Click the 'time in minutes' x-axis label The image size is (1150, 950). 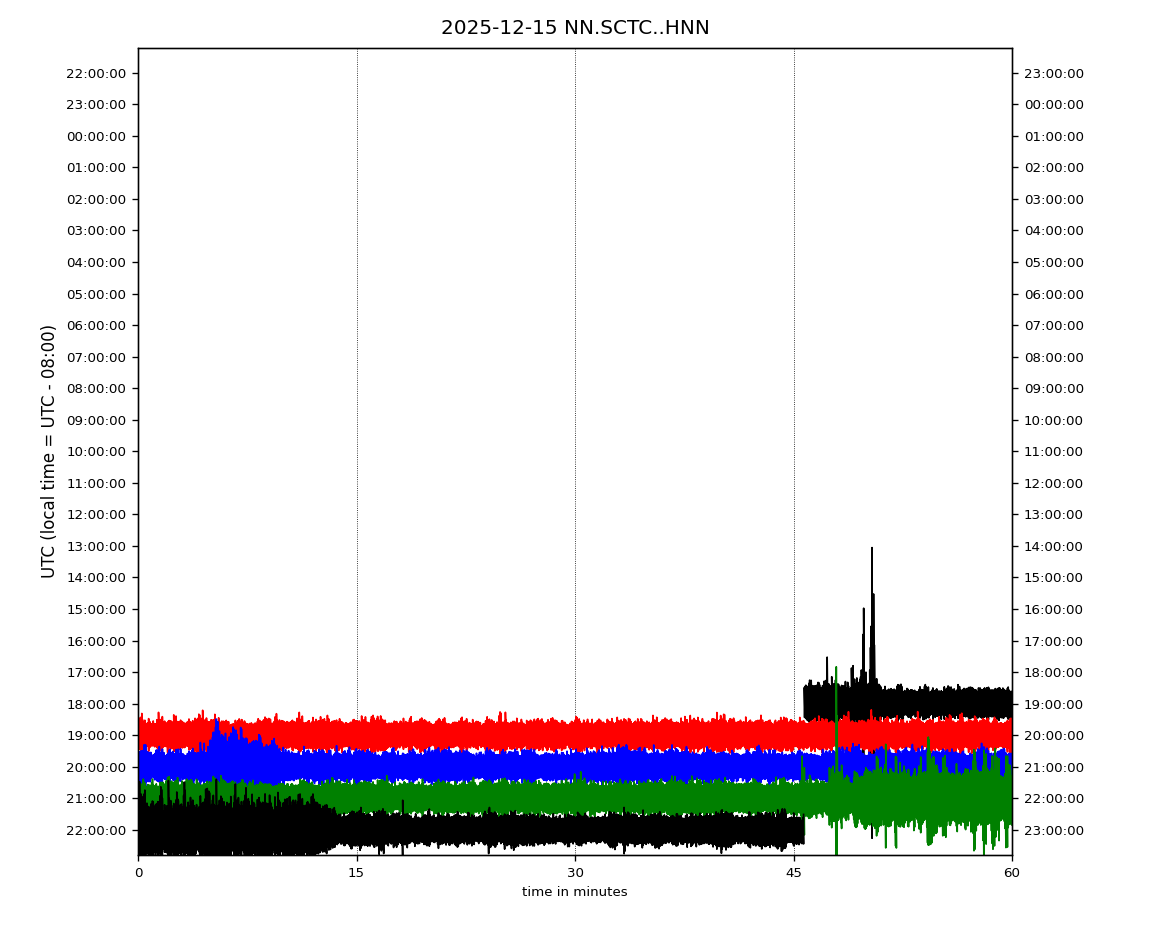click(x=574, y=892)
